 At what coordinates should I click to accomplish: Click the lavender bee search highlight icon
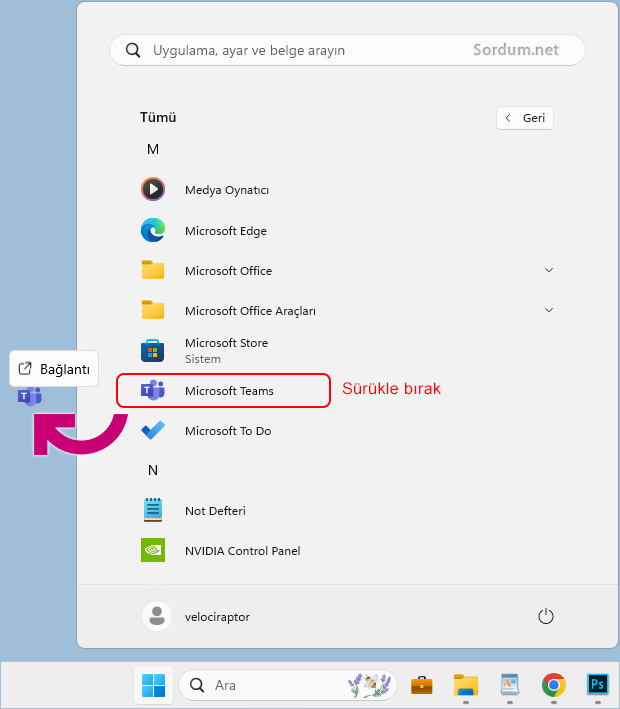(x=369, y=685)
